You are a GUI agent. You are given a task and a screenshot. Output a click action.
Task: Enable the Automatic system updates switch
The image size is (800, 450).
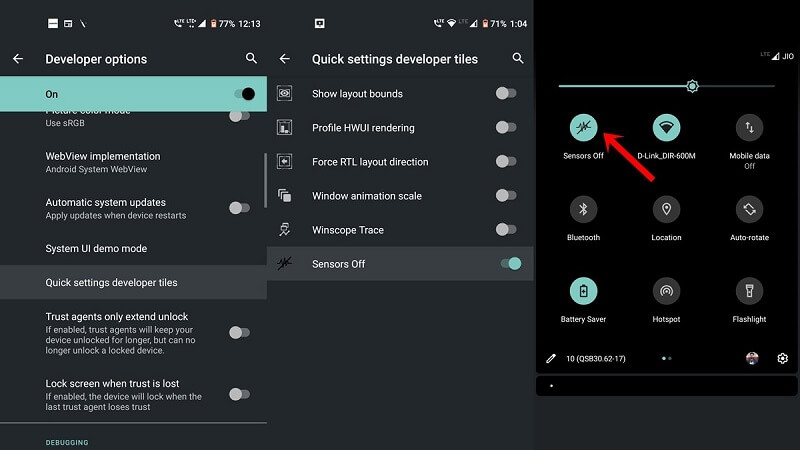239,208
